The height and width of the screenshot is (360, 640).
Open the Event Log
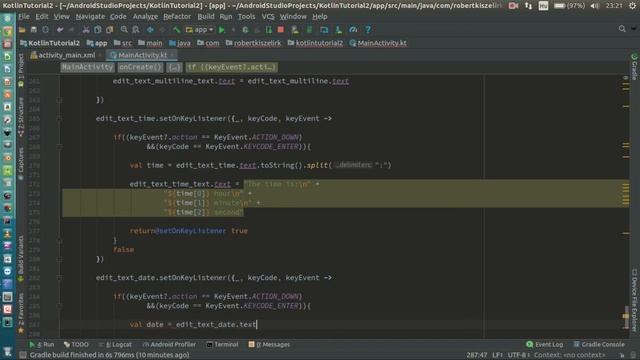[544, 344]
